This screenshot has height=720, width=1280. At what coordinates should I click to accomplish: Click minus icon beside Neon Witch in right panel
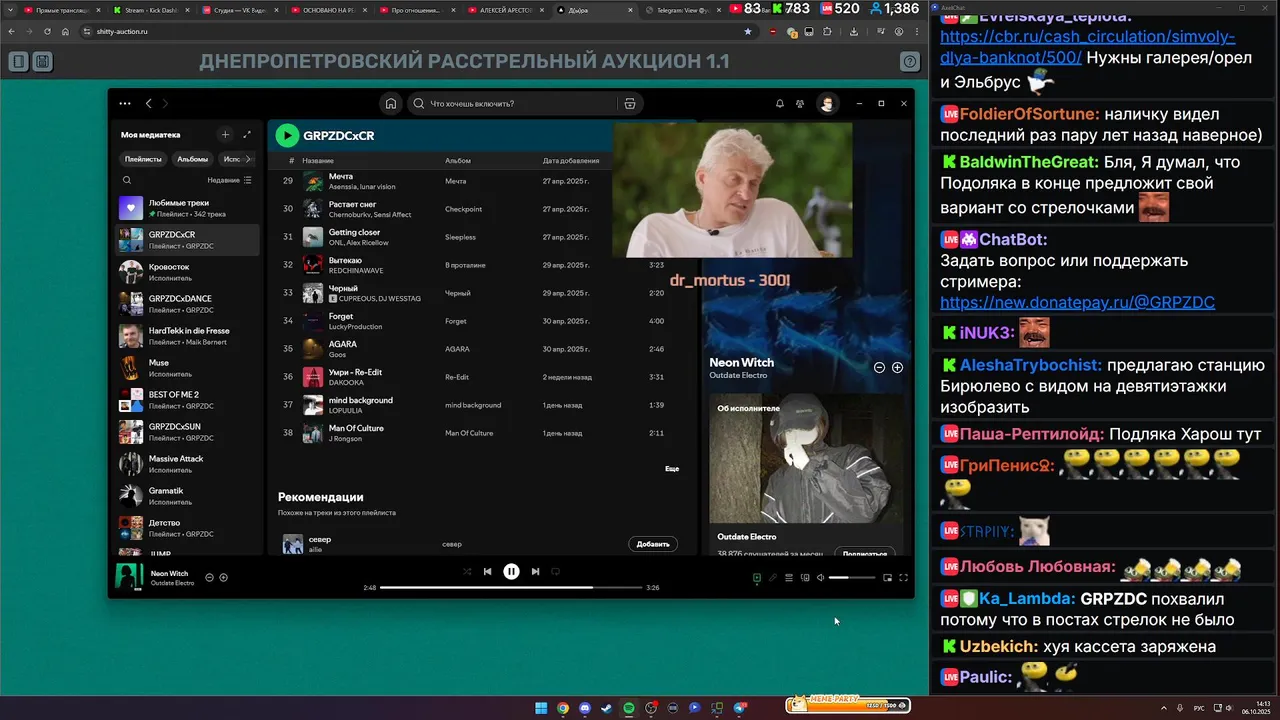879,367
